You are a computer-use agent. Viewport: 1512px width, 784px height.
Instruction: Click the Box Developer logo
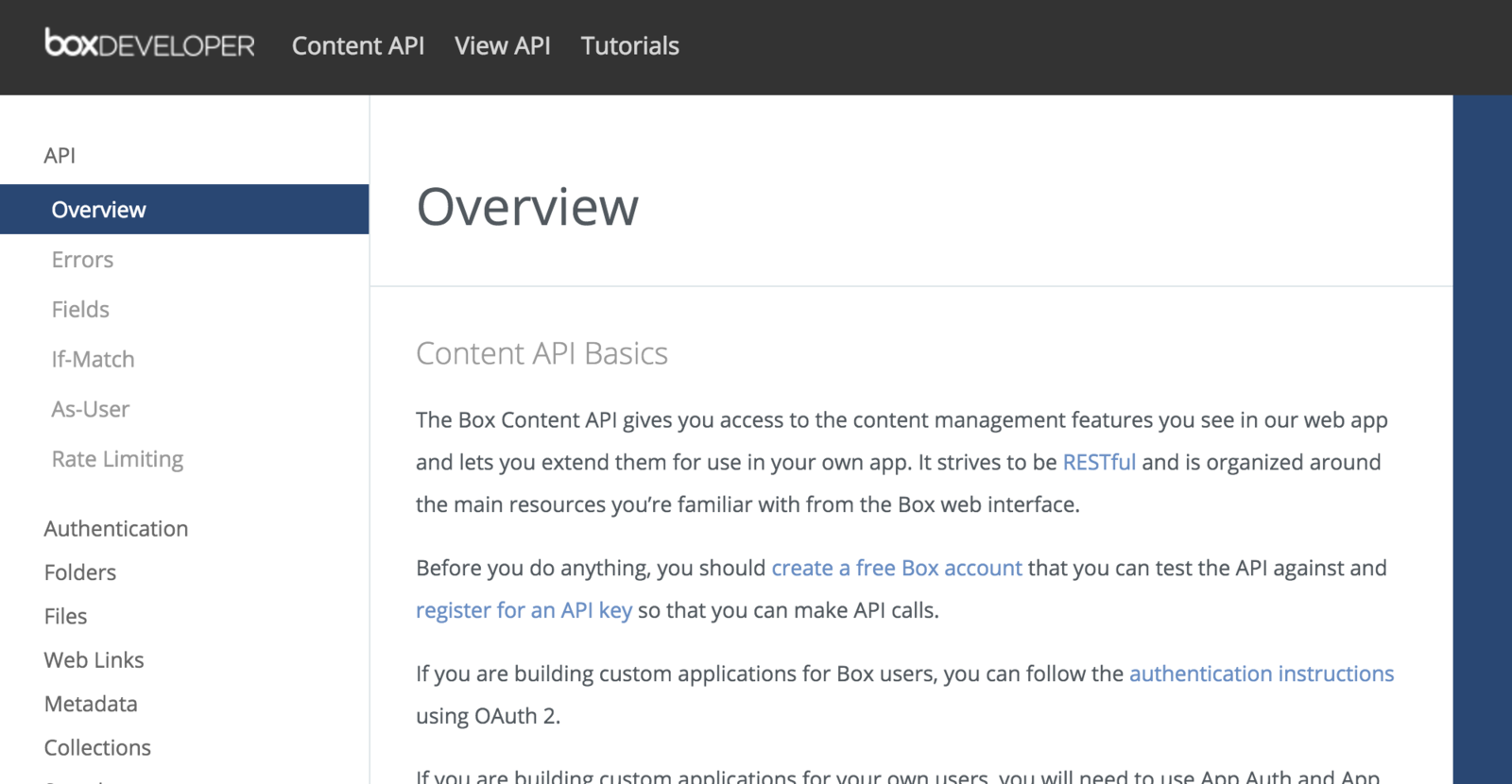tap(149, 43)
